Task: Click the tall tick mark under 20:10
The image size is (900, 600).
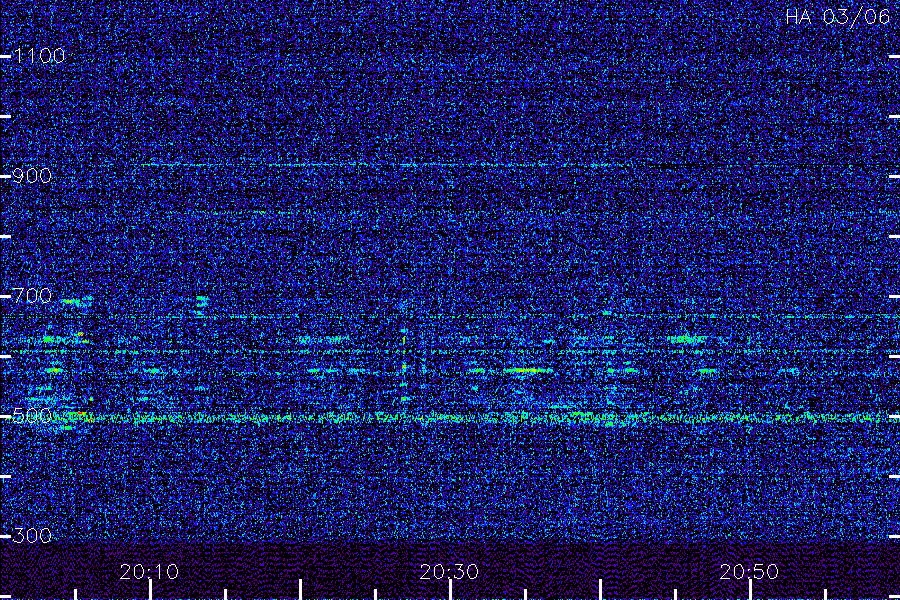Action: (x=150, y=590)
